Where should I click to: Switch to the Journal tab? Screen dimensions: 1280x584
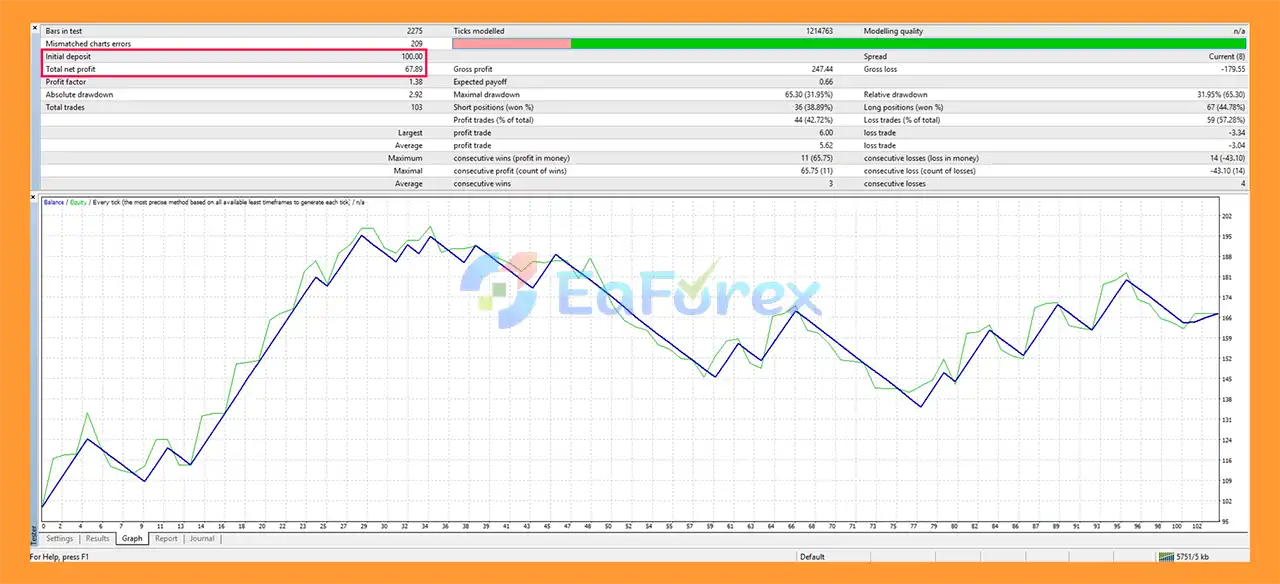click(202, 539)
